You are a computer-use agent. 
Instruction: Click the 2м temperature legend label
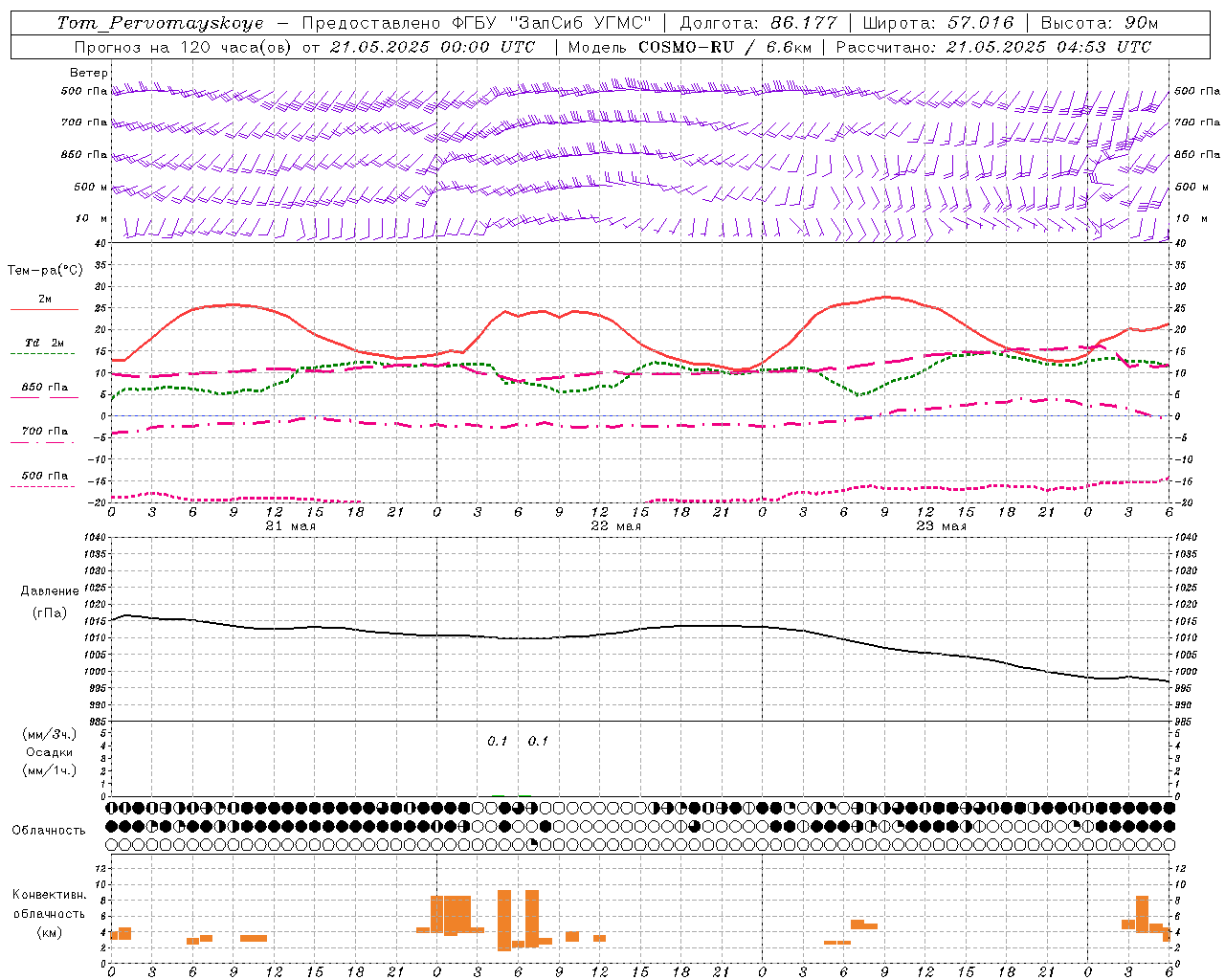pos(45,300)
